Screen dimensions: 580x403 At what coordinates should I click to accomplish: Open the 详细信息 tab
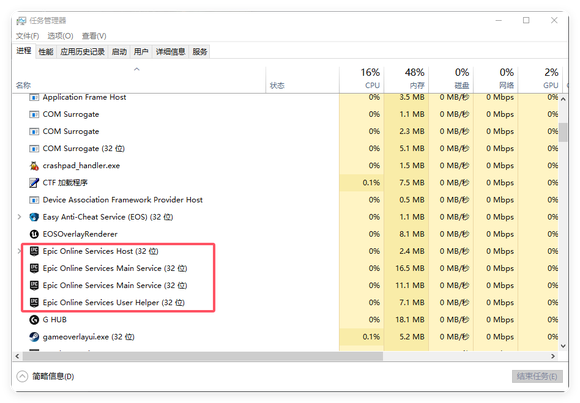[x=170, y=51]
